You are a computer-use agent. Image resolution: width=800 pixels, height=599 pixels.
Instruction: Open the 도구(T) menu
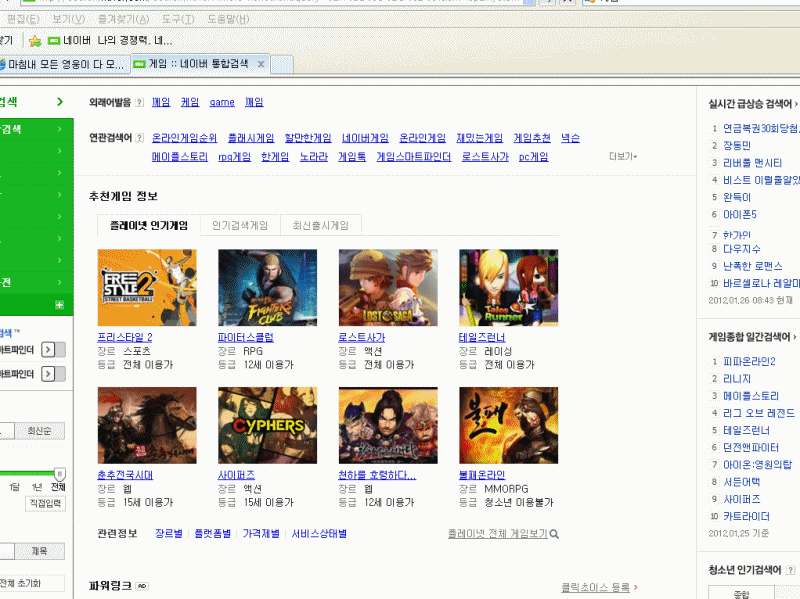click(x=178, y=19)
